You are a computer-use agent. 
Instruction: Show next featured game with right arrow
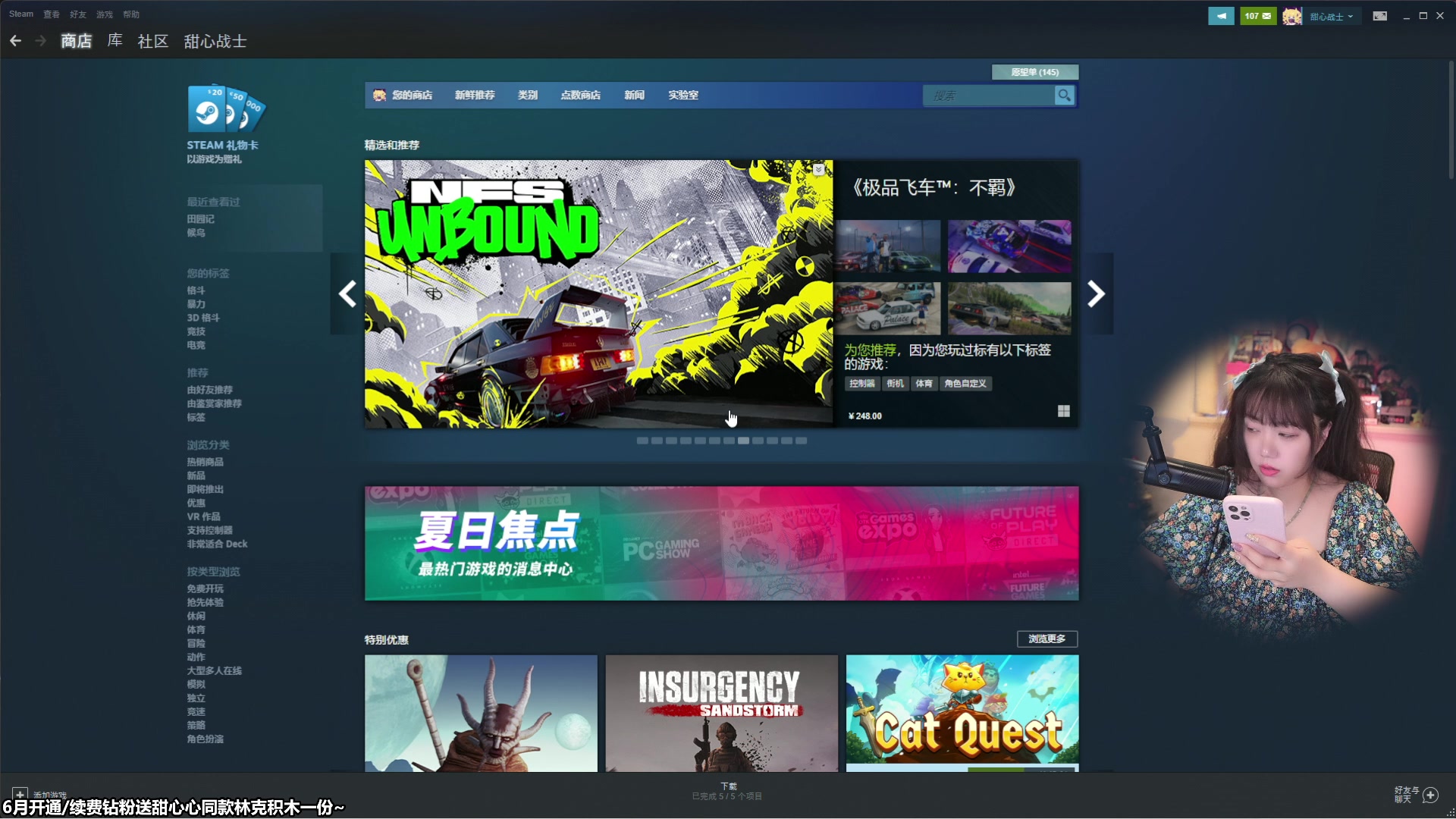coord(1097,293)
